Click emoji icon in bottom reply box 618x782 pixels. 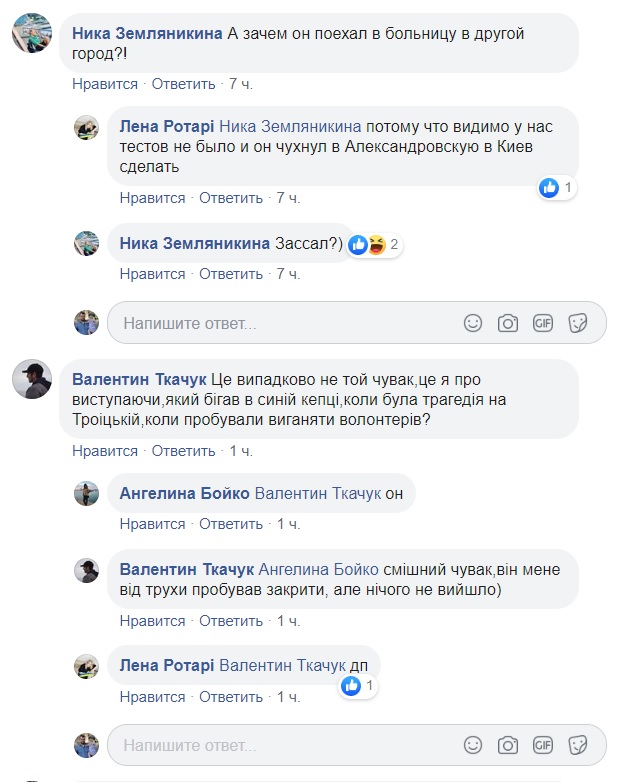pos(474,745)
